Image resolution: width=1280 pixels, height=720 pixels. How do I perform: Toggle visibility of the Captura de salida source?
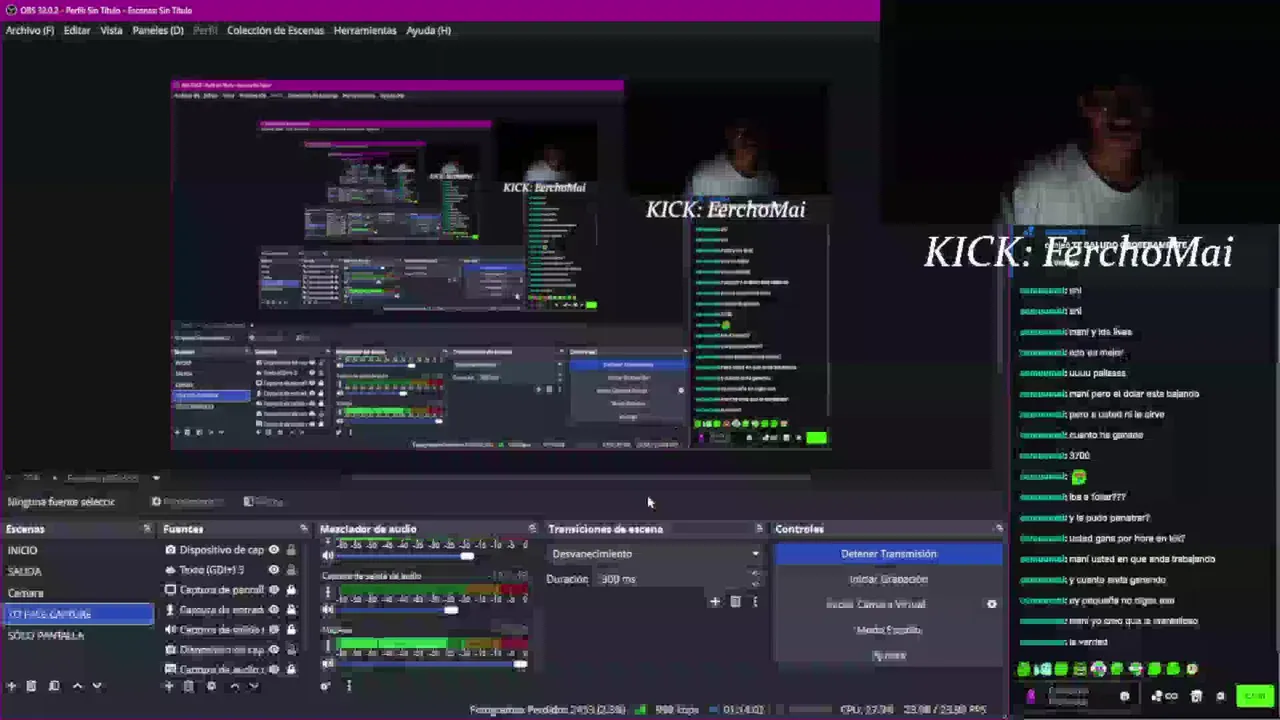(273, 630)
